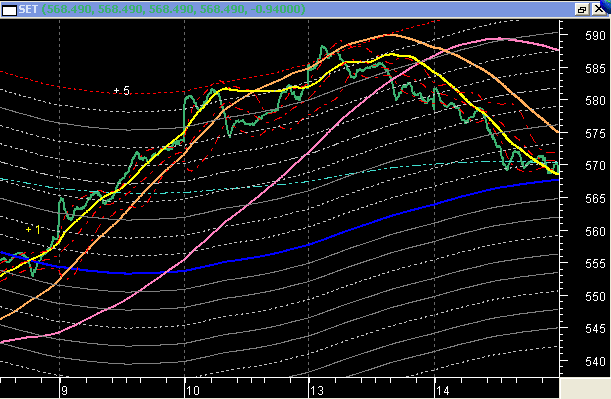Select the yellow +1 band annotation
This screenshot has height=399, width=611.
tap(33, 230)
